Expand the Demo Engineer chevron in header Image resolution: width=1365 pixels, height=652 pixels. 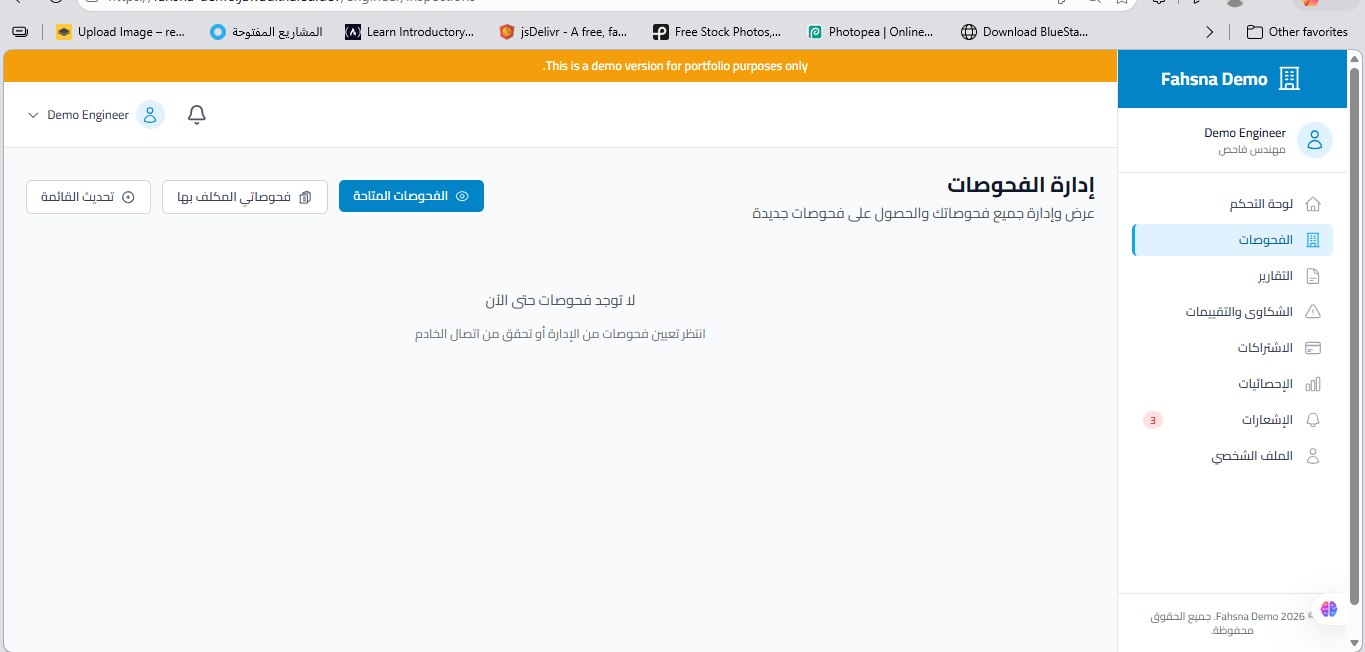point(33,115)
